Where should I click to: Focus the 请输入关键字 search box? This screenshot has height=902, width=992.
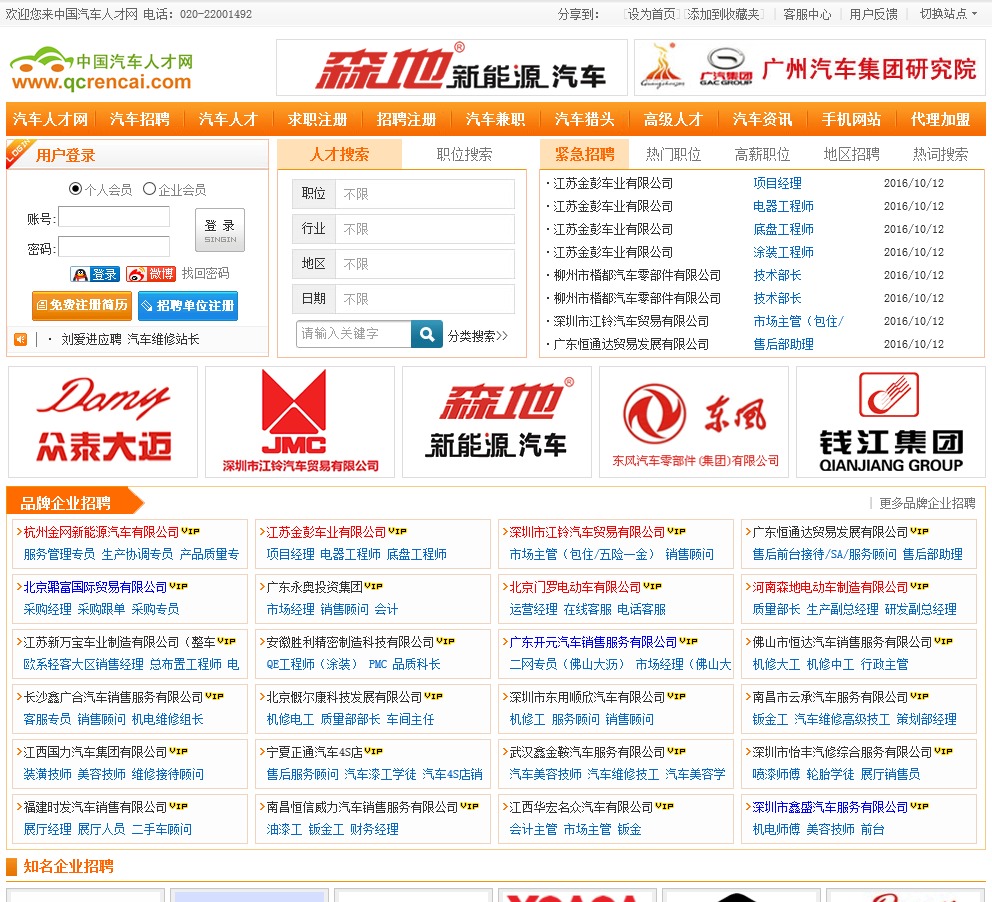tap(354, 334)
